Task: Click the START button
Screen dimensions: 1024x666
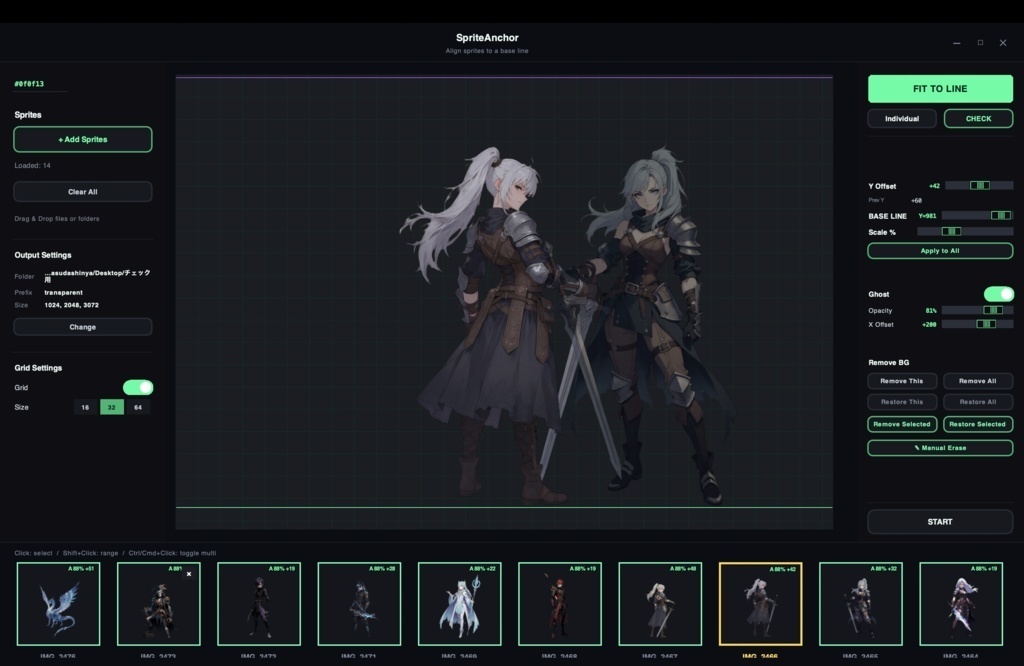Action: 940,522
